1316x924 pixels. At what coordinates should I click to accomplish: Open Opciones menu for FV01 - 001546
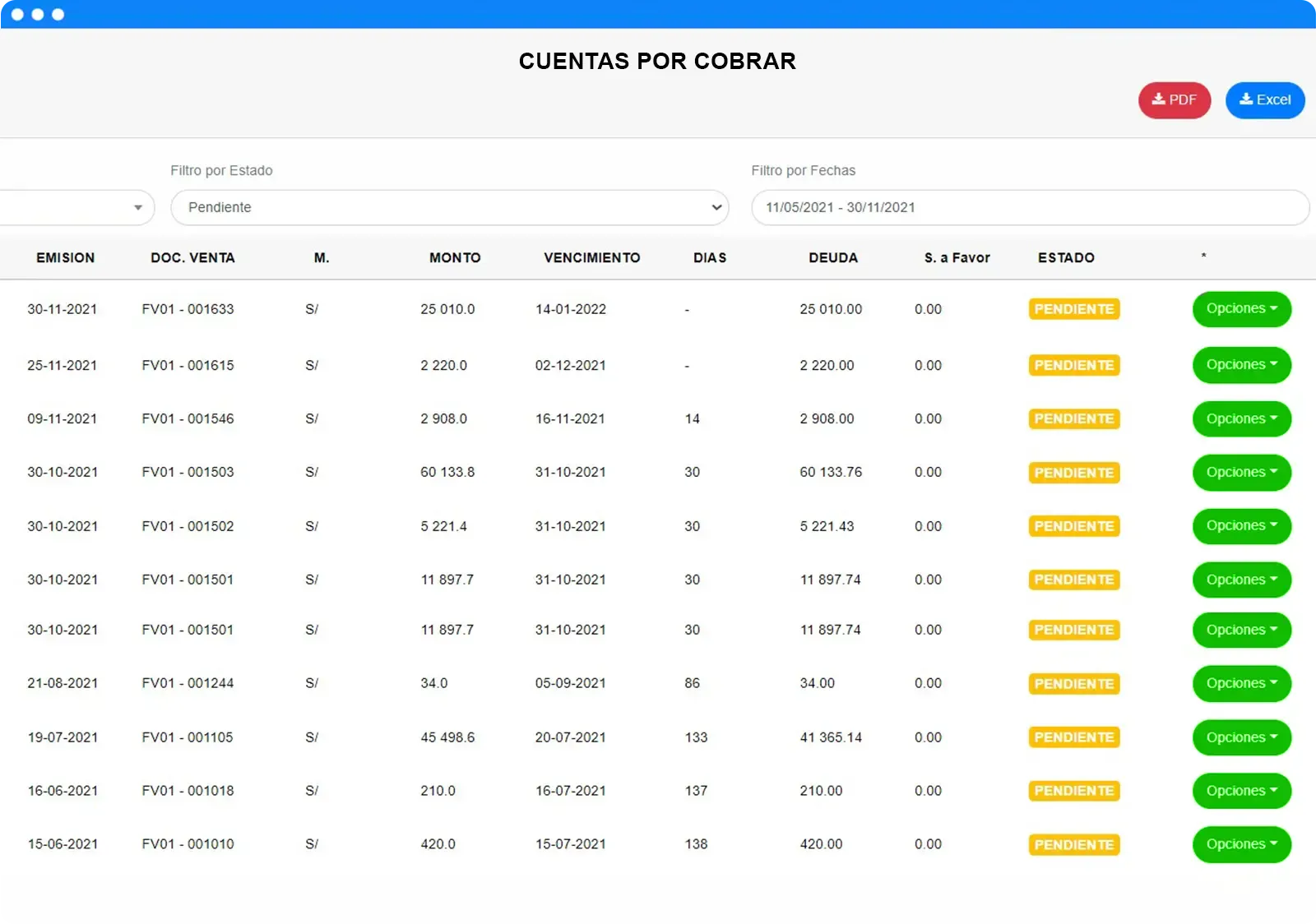pyautogui.click(x=1241, y=419)
